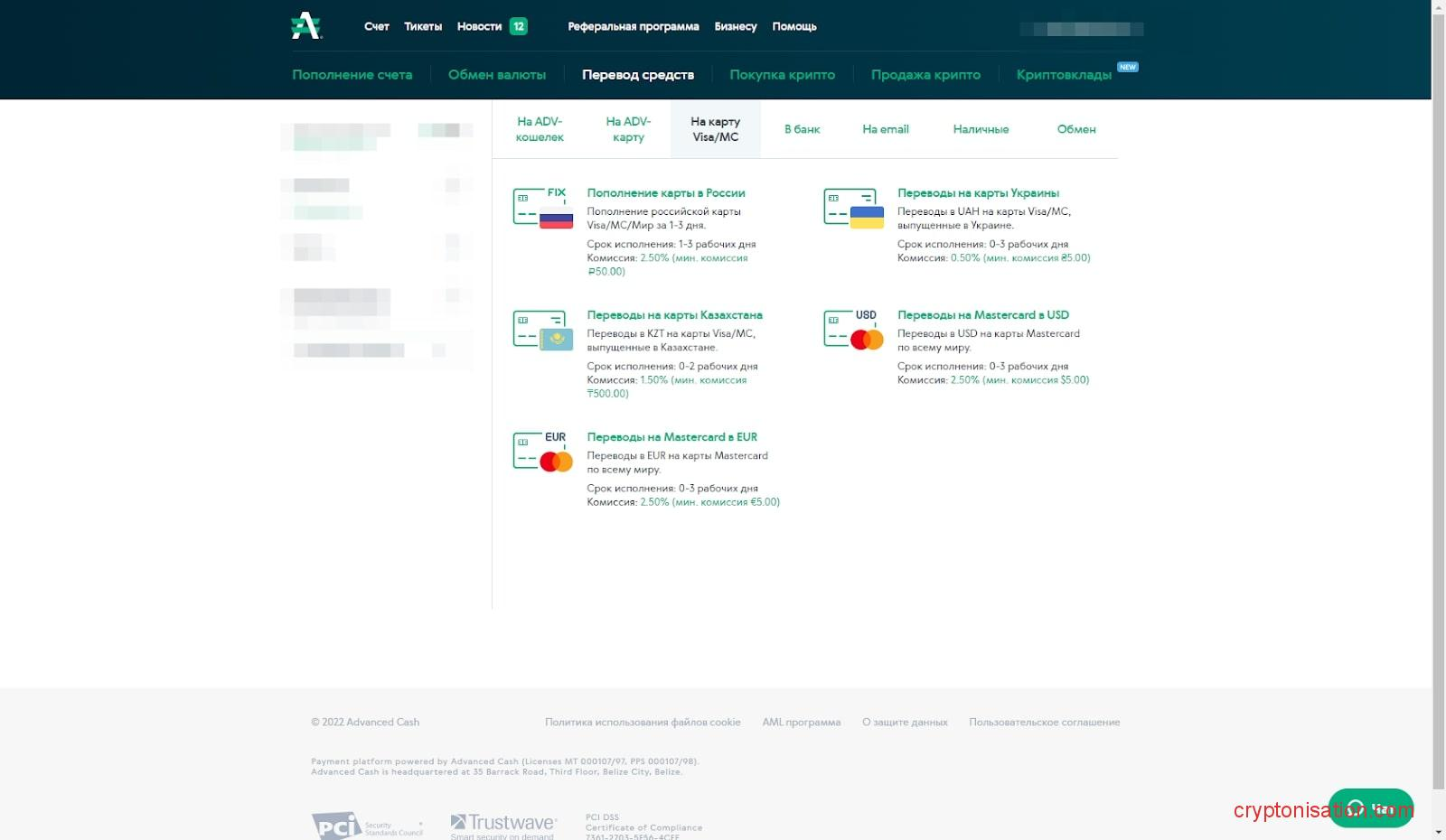Select the В банк tab

click(x=802, y=129)
